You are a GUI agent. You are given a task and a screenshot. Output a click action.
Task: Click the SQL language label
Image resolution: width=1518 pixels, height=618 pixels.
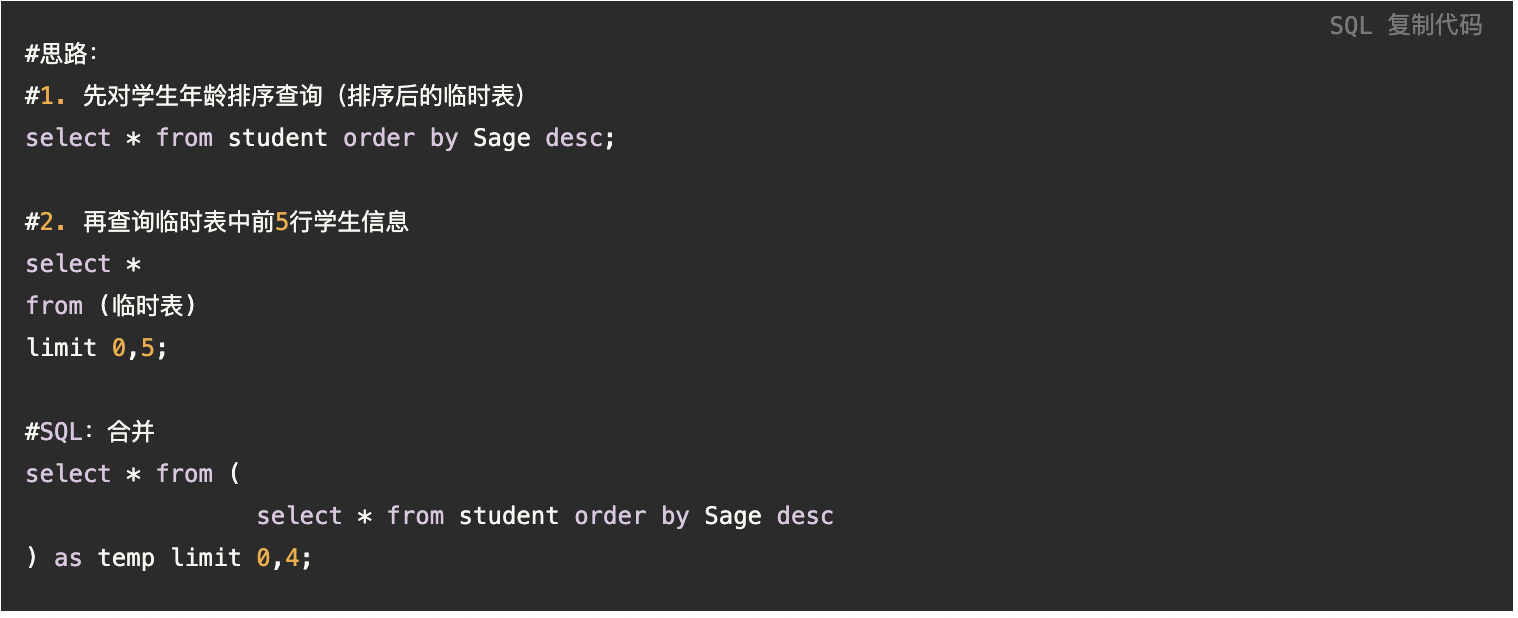point(1350,26)
